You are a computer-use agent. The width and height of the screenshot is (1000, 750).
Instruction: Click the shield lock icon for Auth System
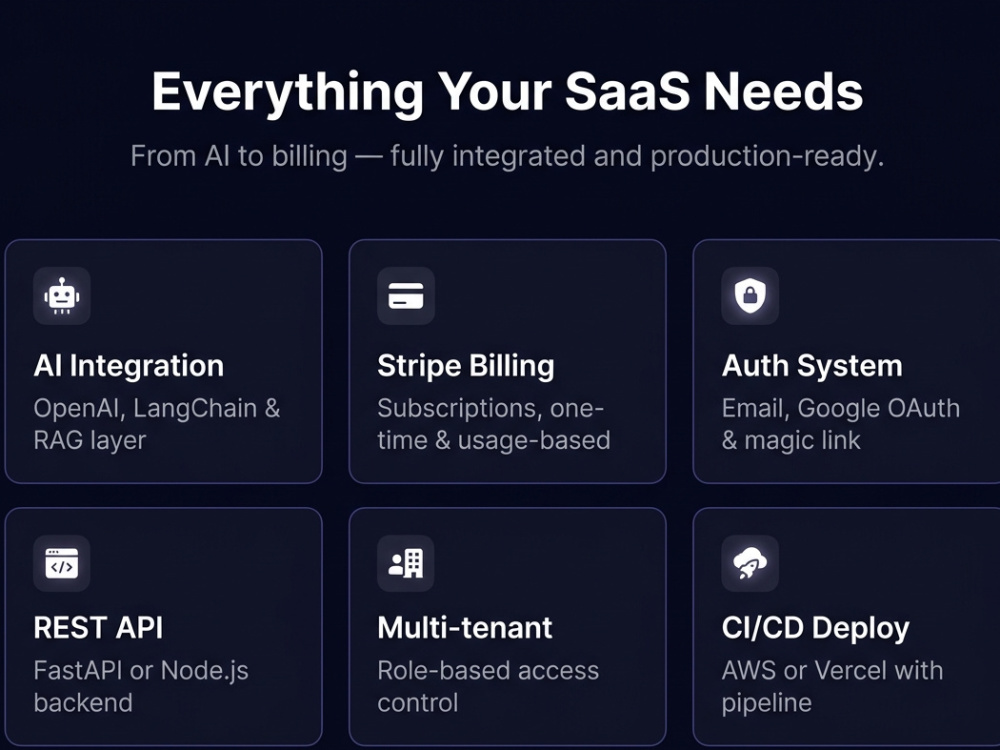750,296
